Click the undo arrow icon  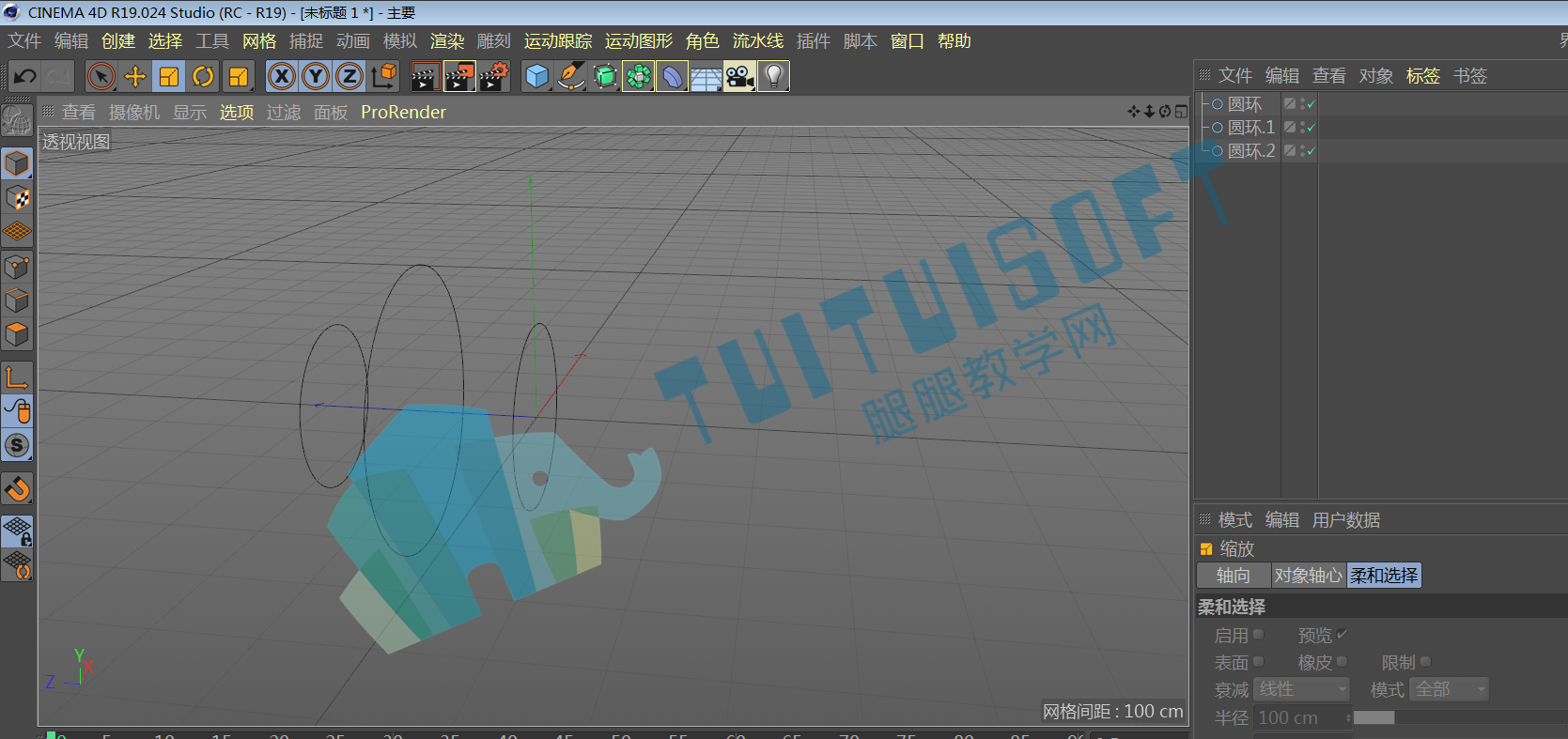tap(25, 76)
